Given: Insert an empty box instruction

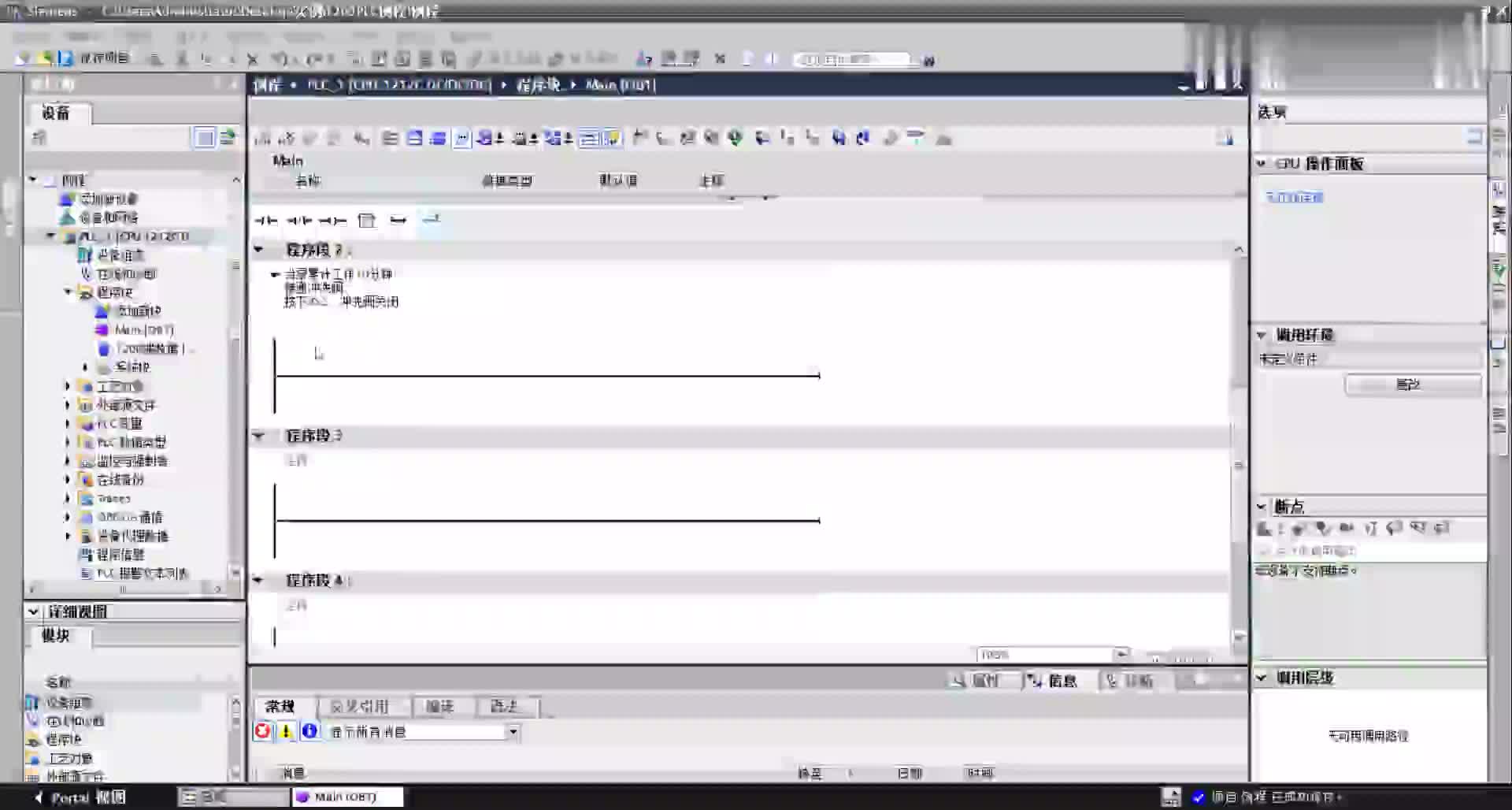Looking at the screenshot, I should 367,221.
